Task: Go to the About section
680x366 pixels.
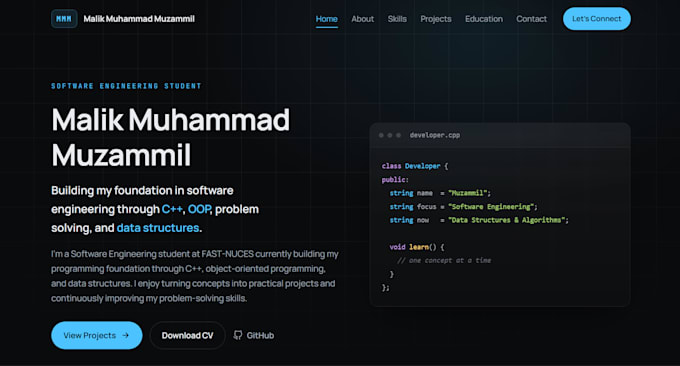Action: click(363, 19)
